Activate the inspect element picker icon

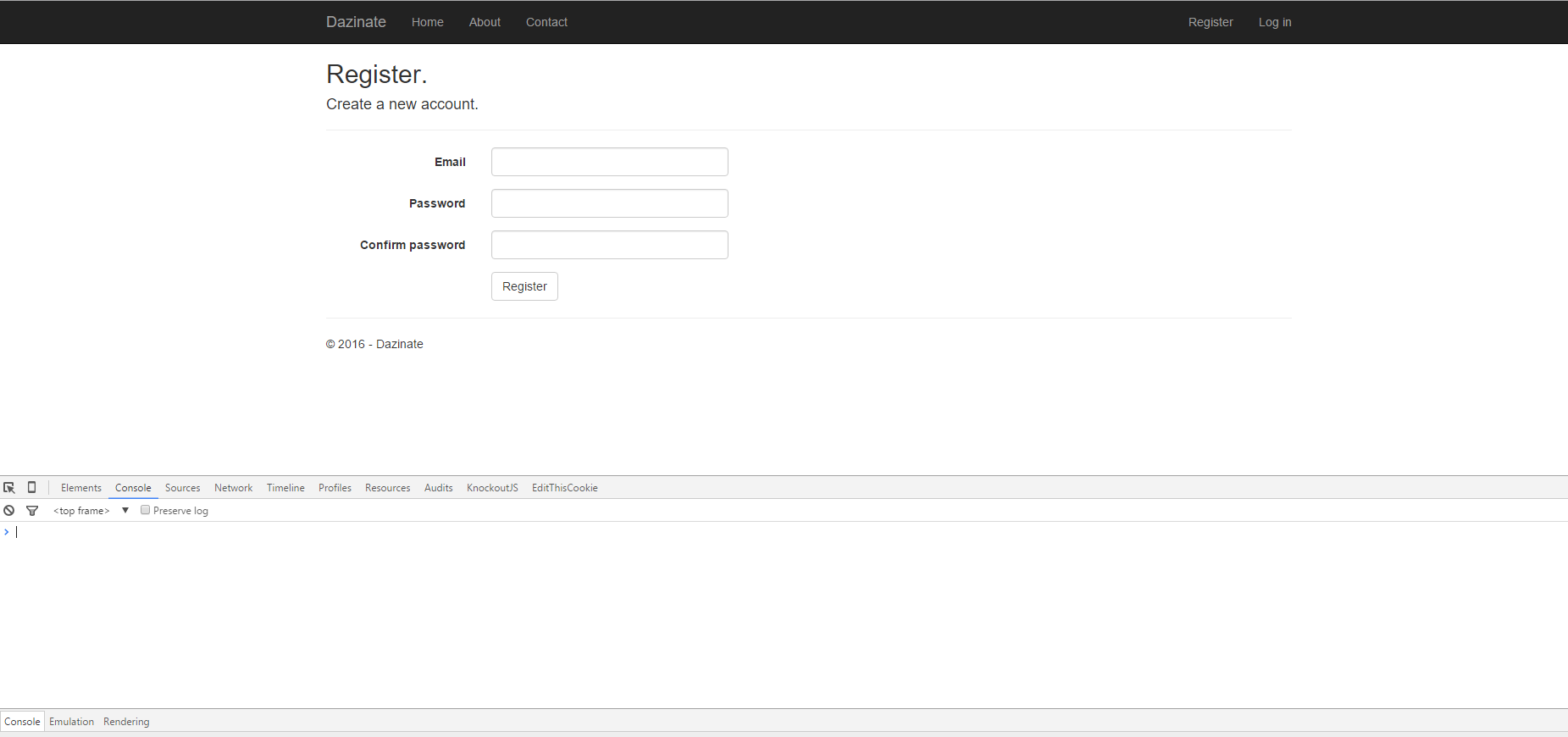[9, 488]
